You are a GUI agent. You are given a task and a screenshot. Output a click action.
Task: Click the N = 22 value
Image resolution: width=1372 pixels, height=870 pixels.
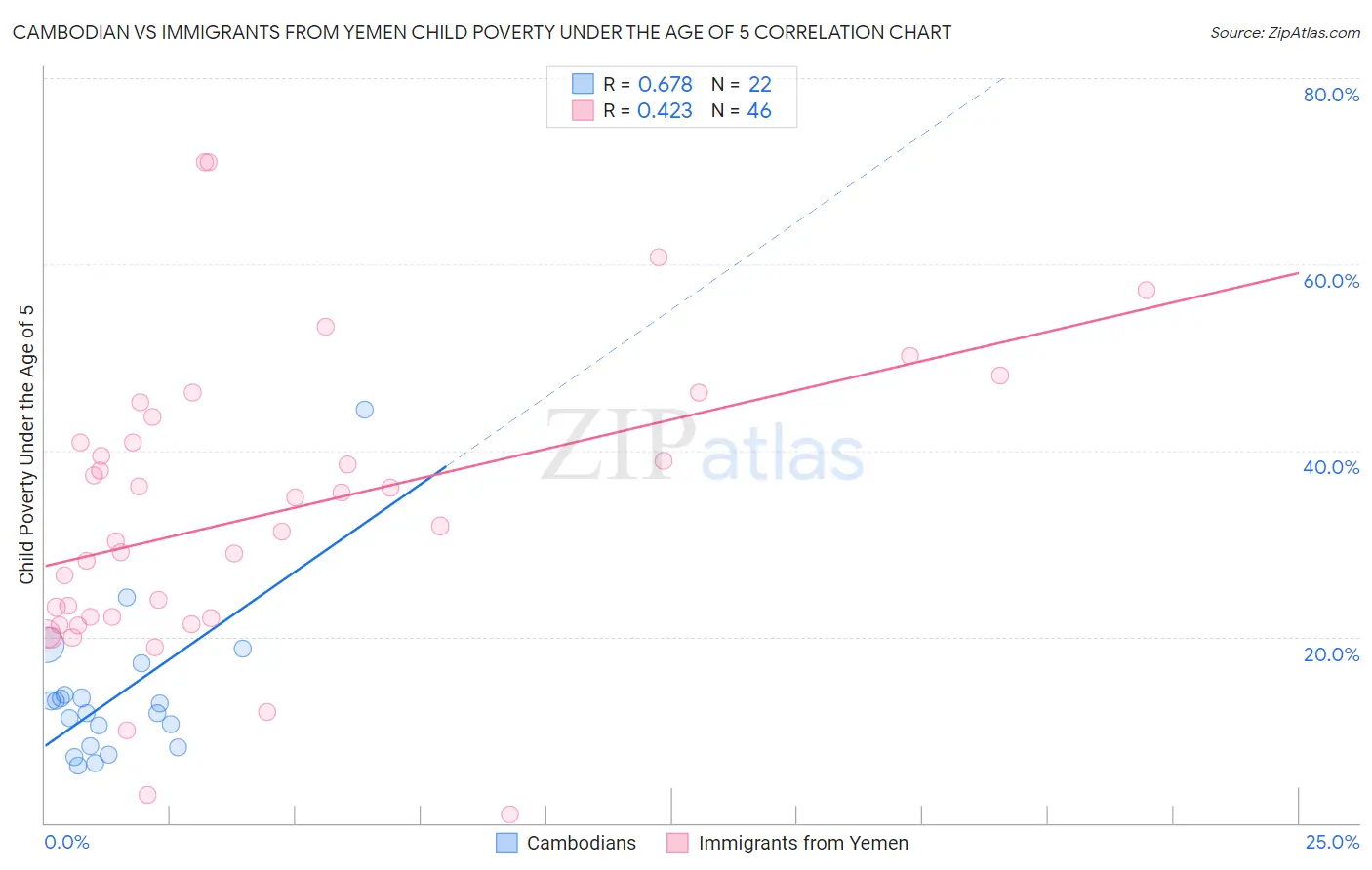click(x=742, y=84)
